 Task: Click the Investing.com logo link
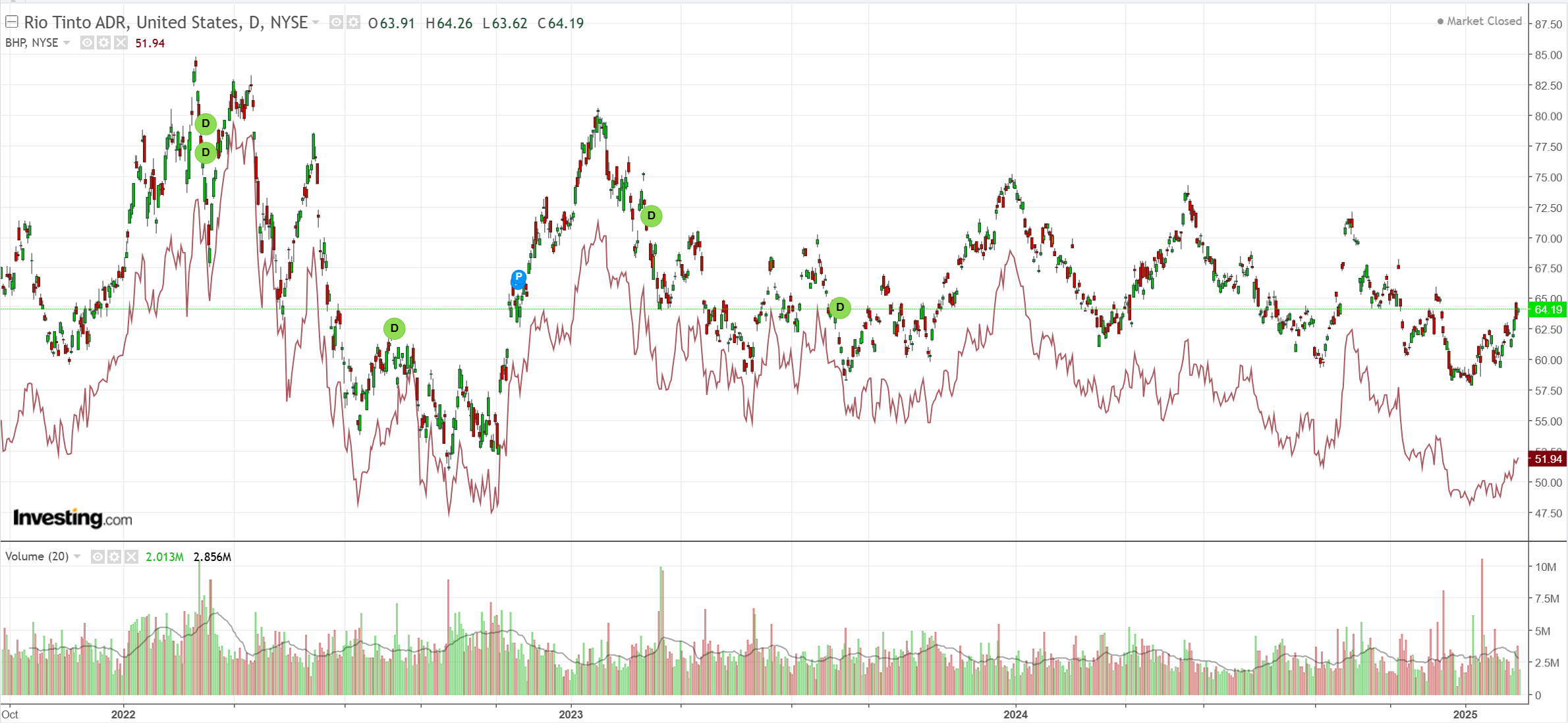[x=72, y=518]
